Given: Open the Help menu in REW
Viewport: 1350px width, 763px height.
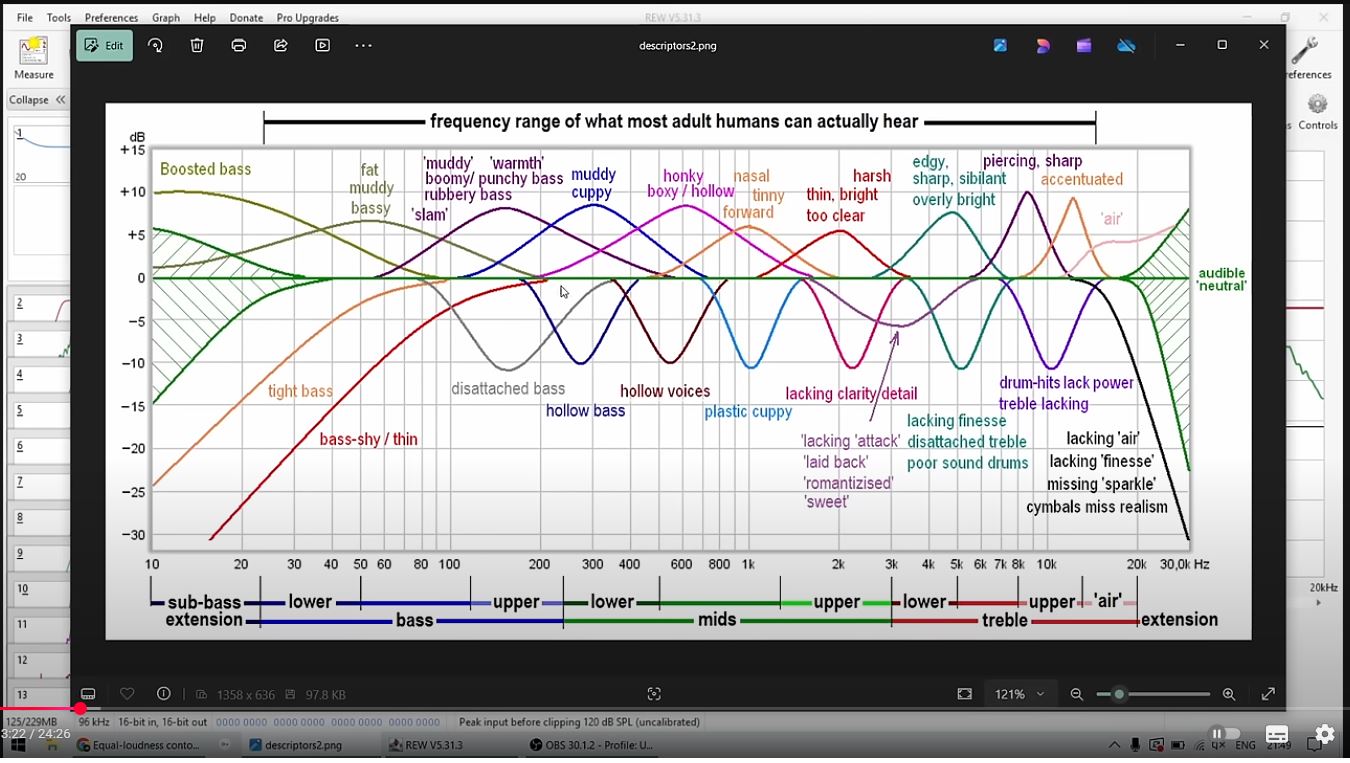Looking at the screenshot, I should point(204,17).
